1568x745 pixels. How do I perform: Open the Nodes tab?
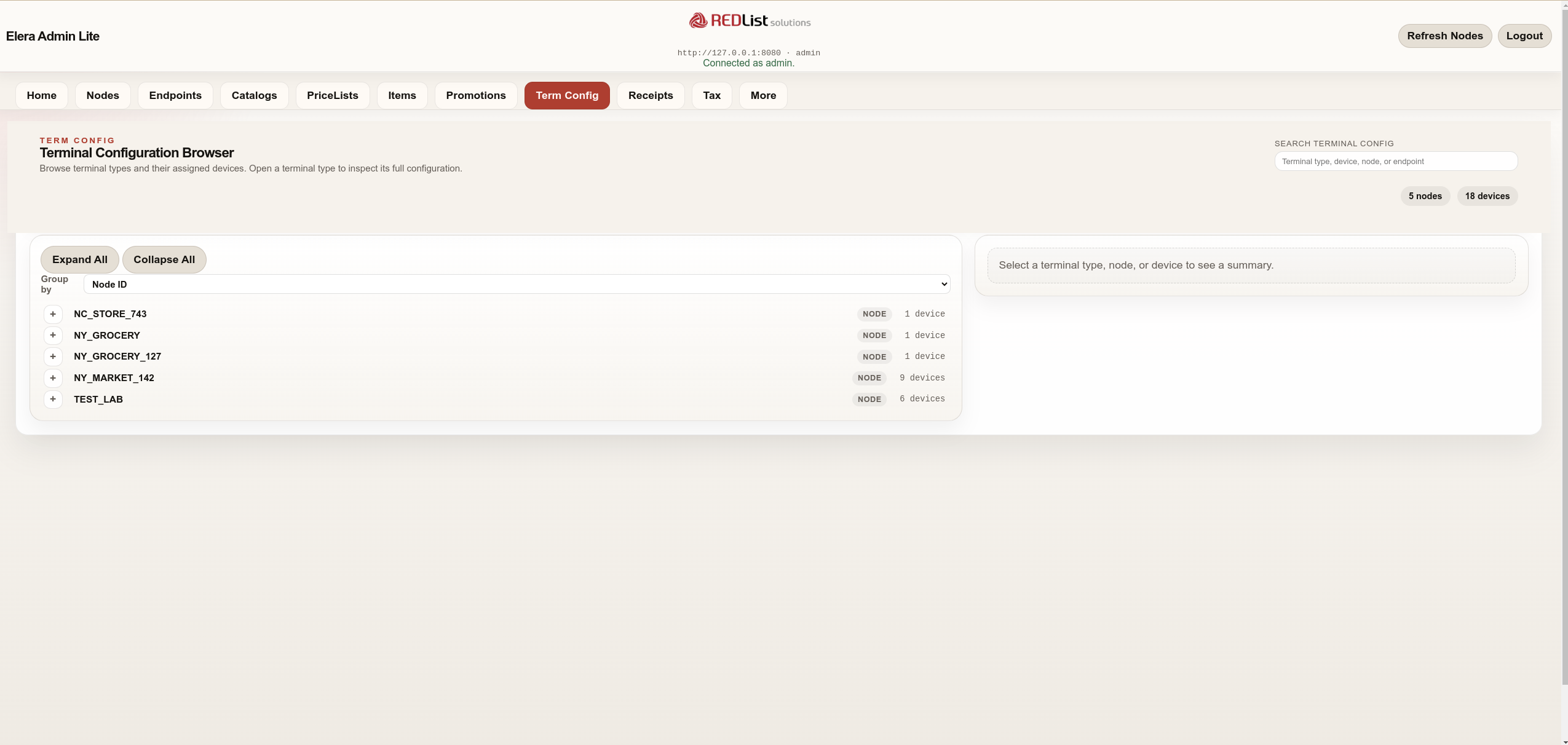click(103, 95)
